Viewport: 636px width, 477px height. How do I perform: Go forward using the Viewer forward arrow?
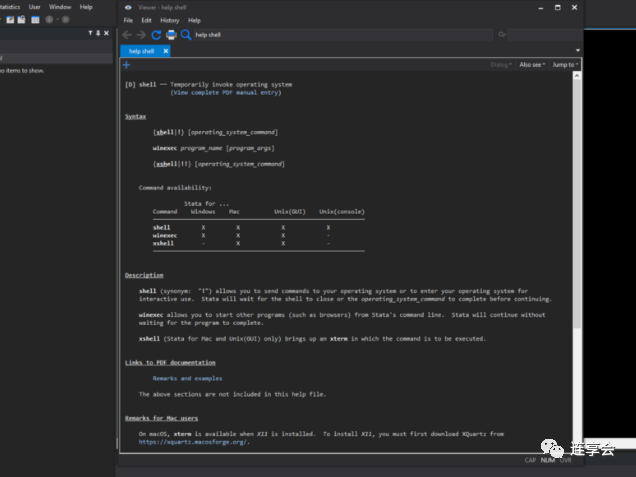tap(141, 35)
